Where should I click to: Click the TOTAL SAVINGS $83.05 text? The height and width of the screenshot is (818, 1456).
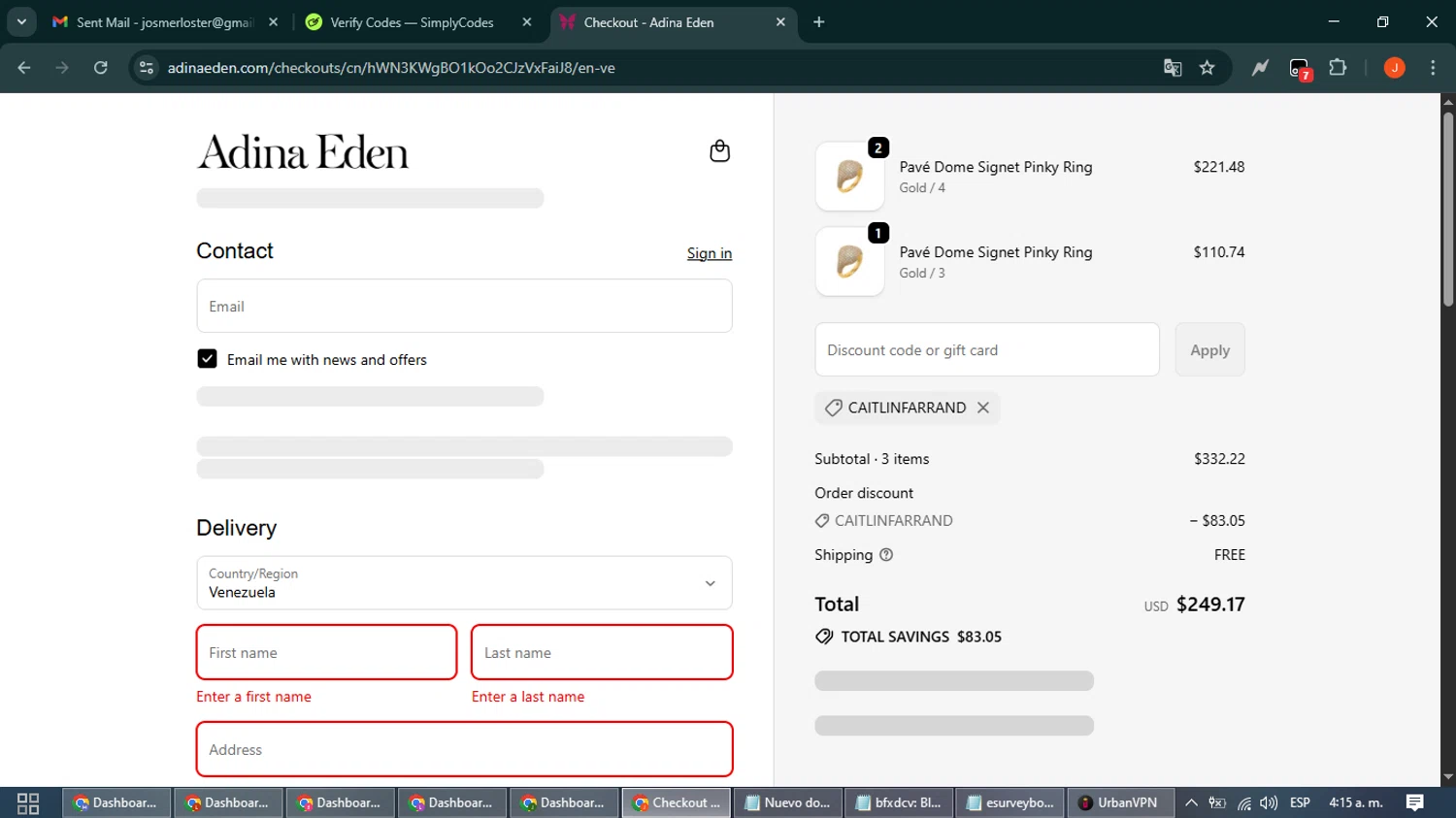(x=921, y=637)
